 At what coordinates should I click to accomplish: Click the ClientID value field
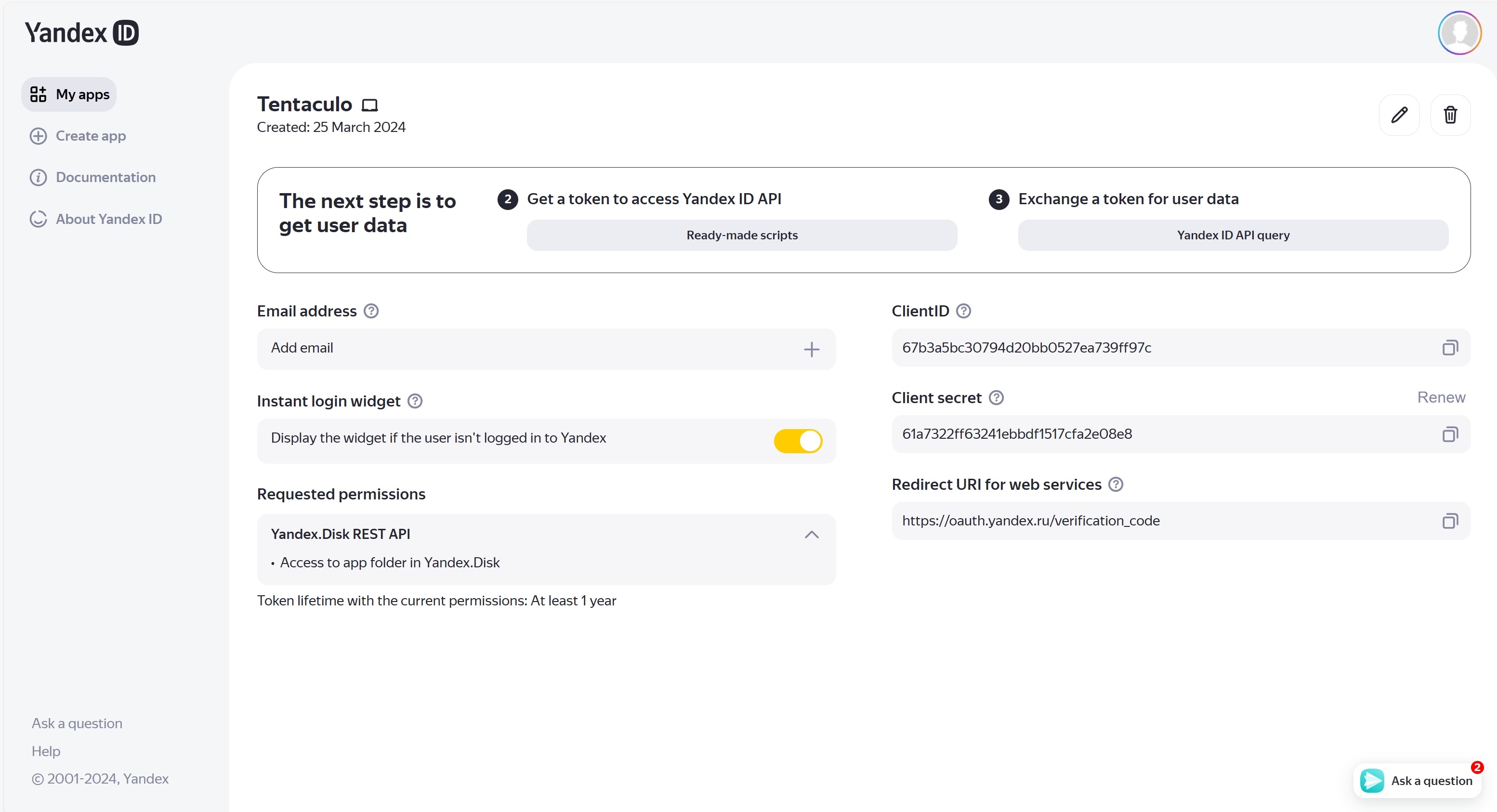[1181, 348]
